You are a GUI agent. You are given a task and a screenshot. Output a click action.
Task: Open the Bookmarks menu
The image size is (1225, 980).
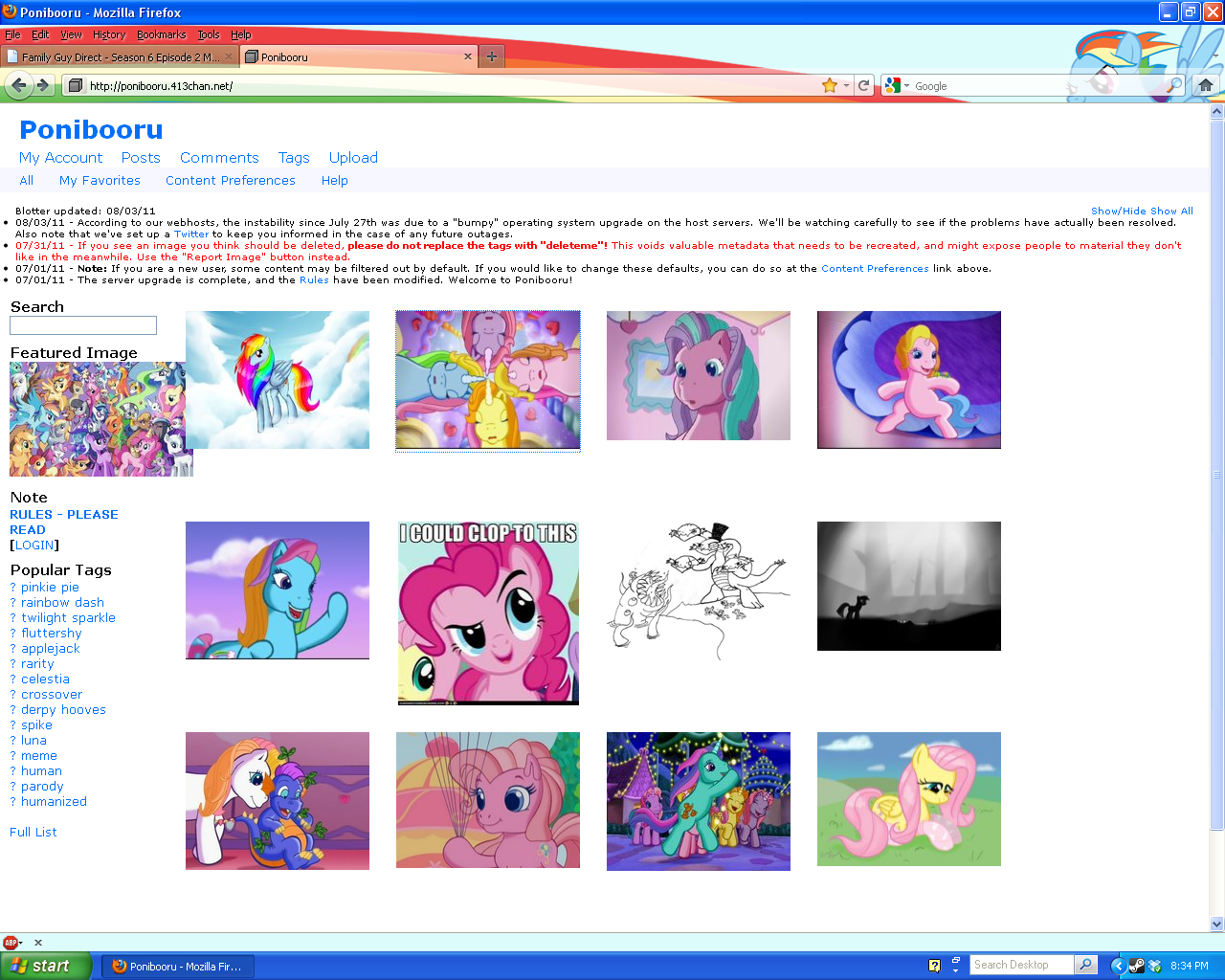161,34
